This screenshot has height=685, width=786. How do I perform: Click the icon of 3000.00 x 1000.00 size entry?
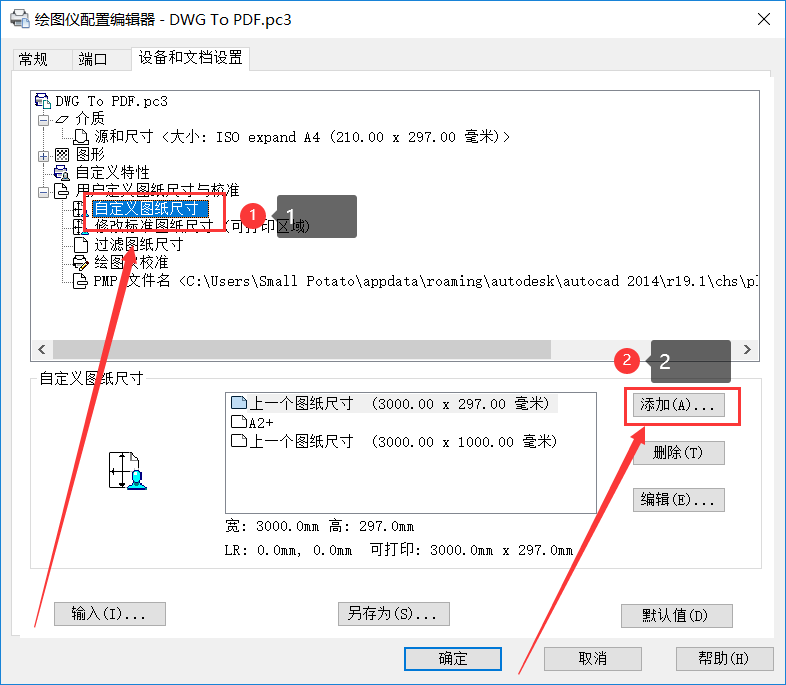[239, 441]
